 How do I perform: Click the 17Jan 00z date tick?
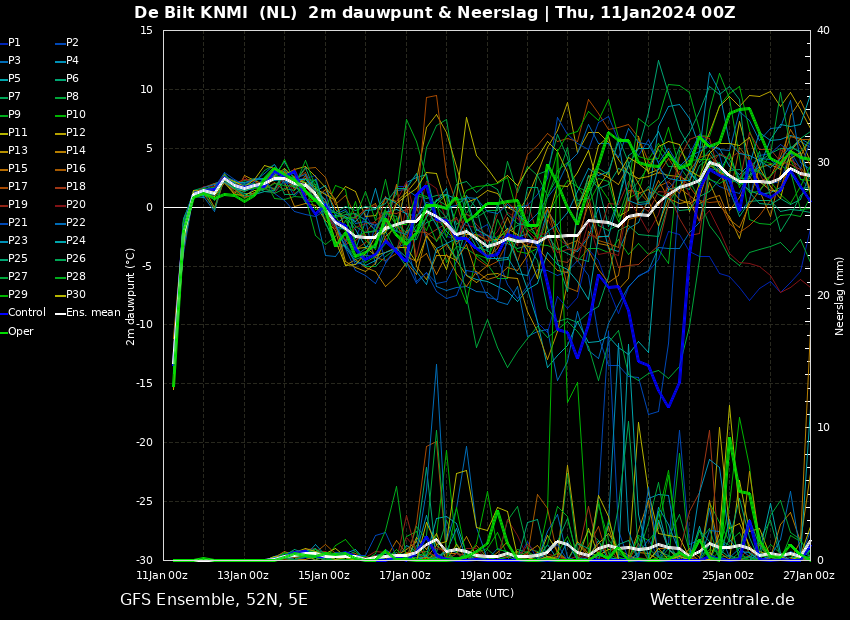[x=404, y=576]
